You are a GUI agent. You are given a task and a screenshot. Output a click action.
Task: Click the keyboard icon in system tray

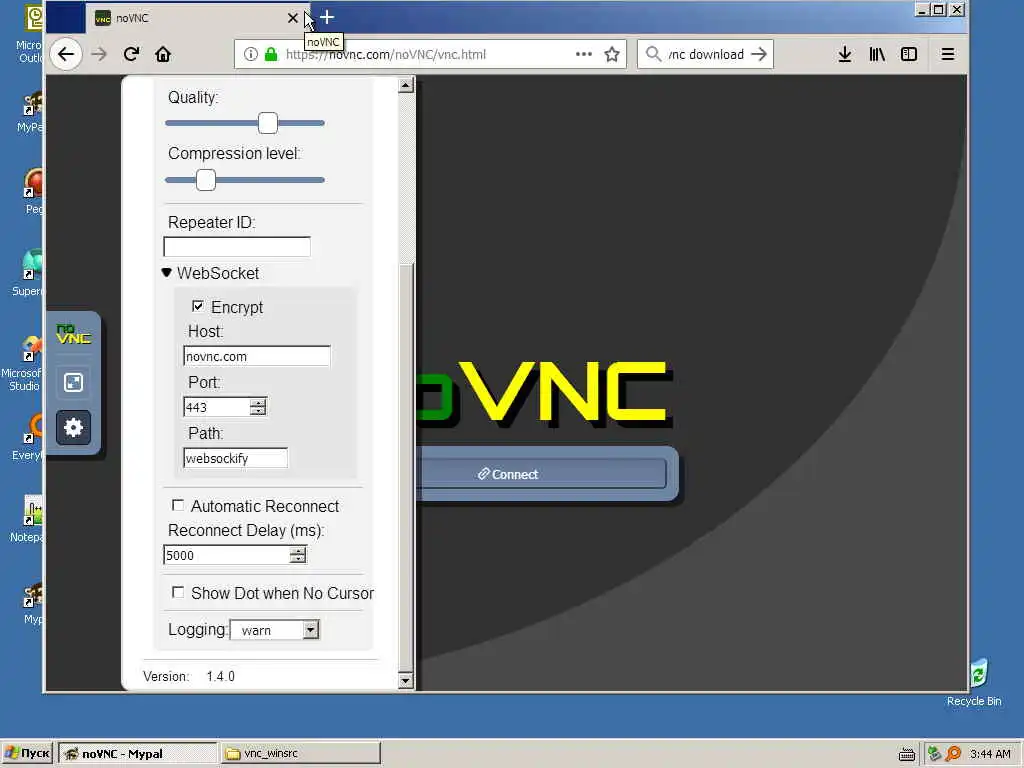pos(906,754)
